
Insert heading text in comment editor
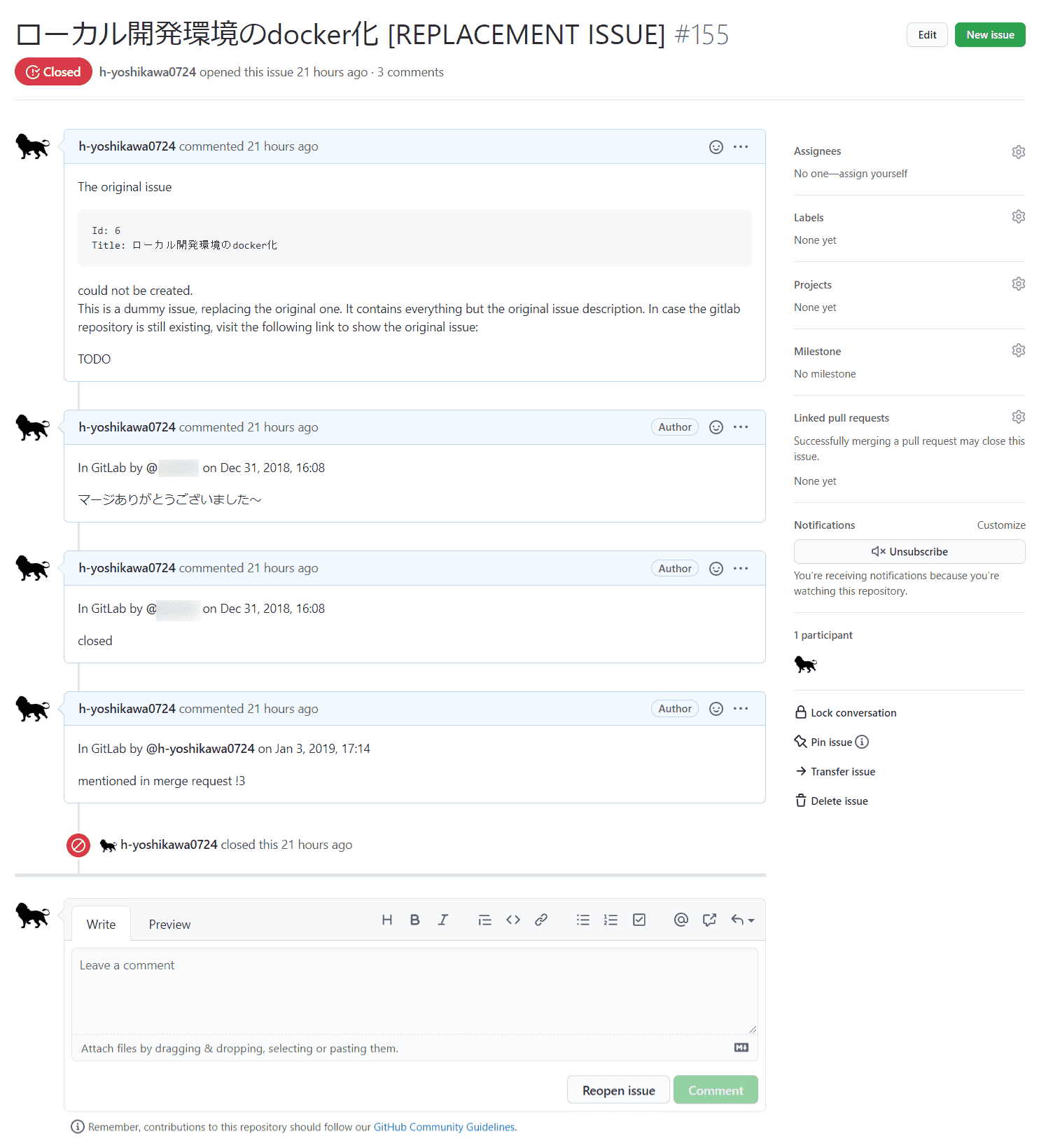[x=386, y=920]
